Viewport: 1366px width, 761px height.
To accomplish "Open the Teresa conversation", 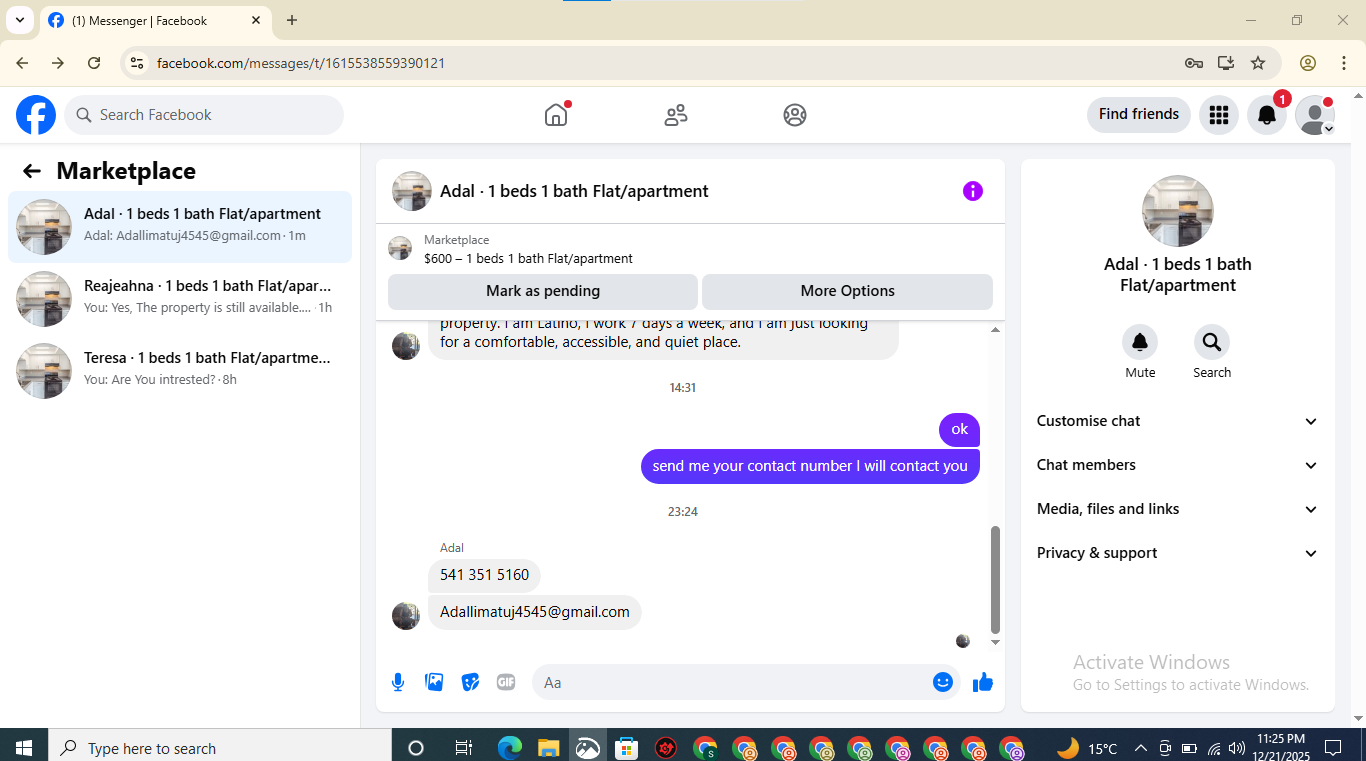I will pos(180,371).
